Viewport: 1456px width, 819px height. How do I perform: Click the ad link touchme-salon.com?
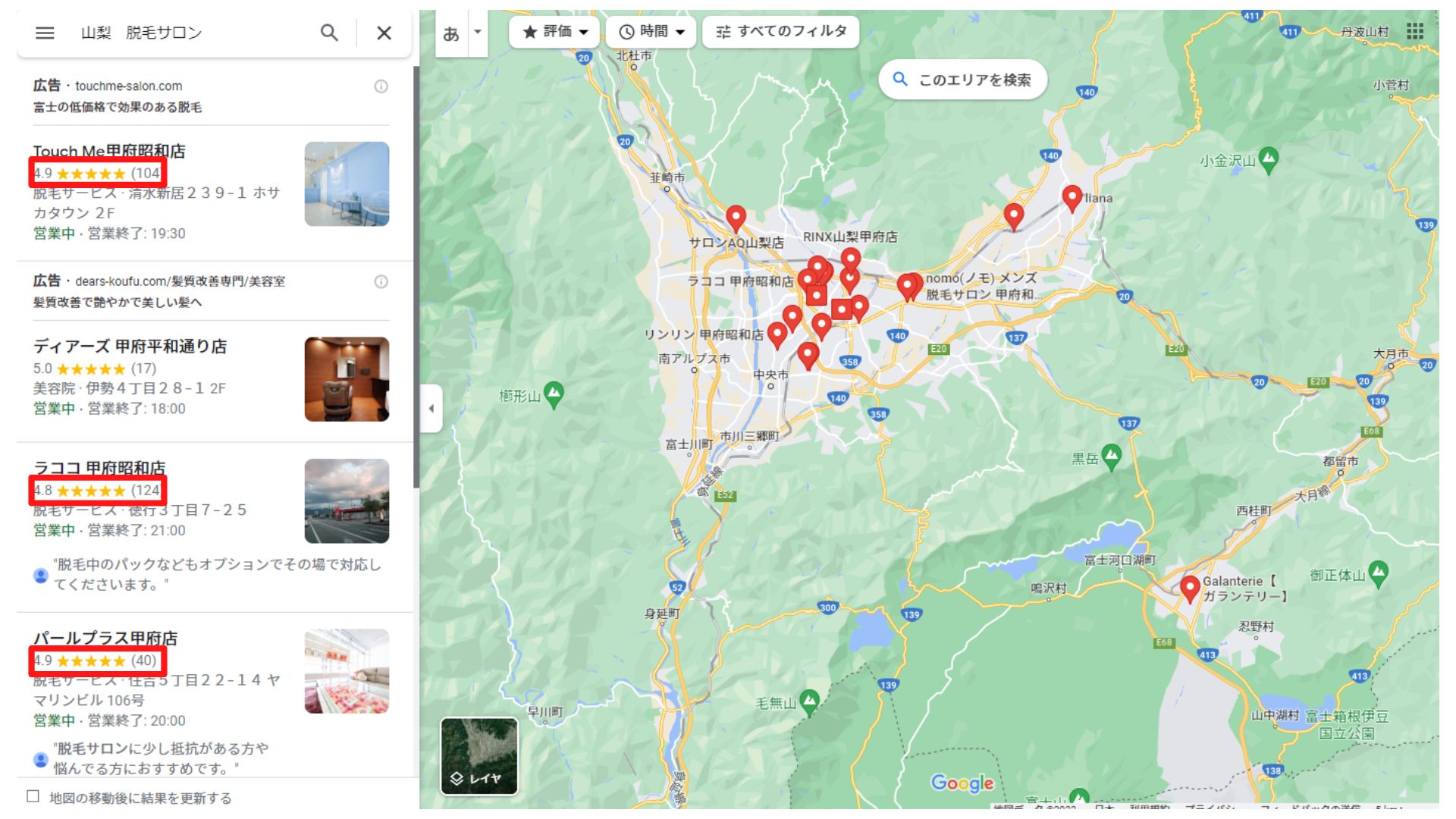coord(128,86)
